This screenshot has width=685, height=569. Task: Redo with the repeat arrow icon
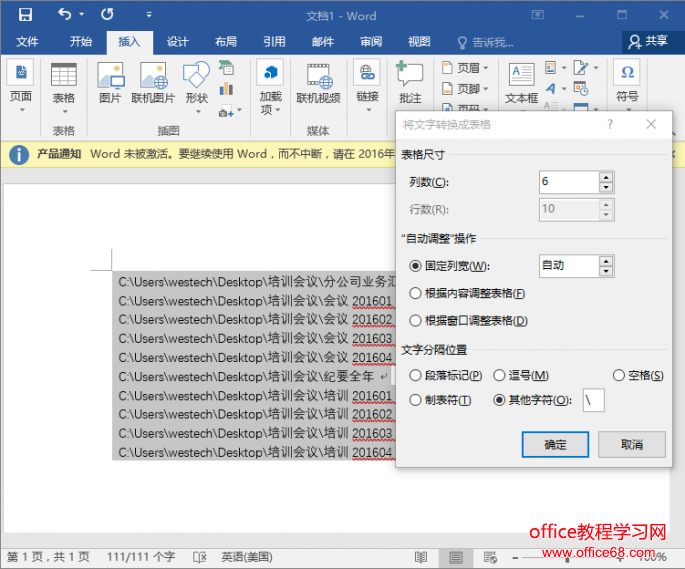(x=107, y=15)
